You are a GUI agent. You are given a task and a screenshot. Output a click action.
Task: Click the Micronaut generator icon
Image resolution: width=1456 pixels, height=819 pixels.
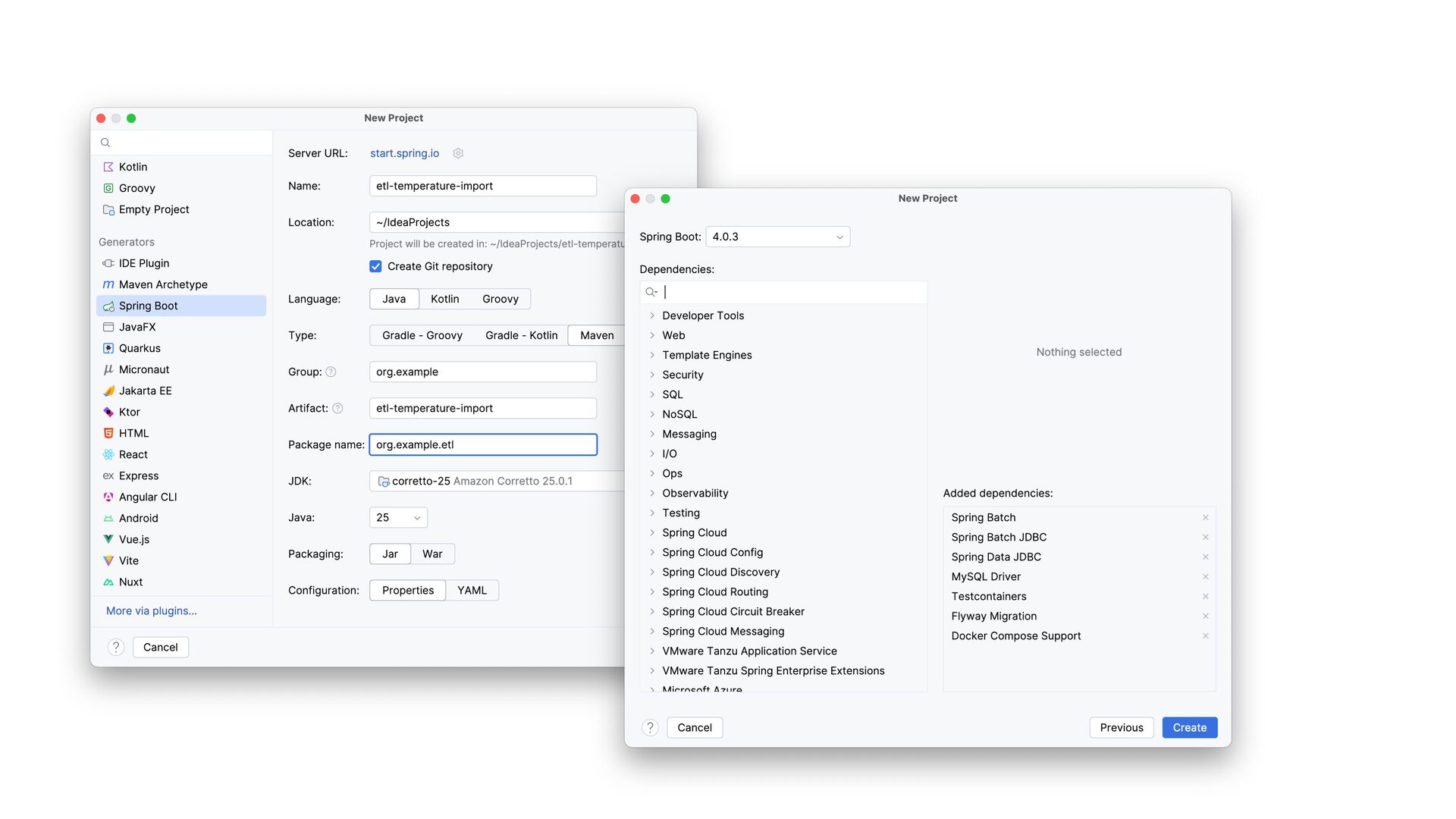108,369
